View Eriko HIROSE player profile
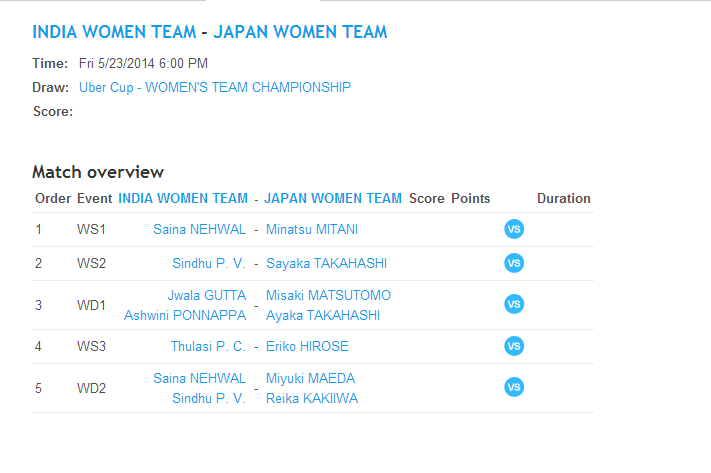 305,346
